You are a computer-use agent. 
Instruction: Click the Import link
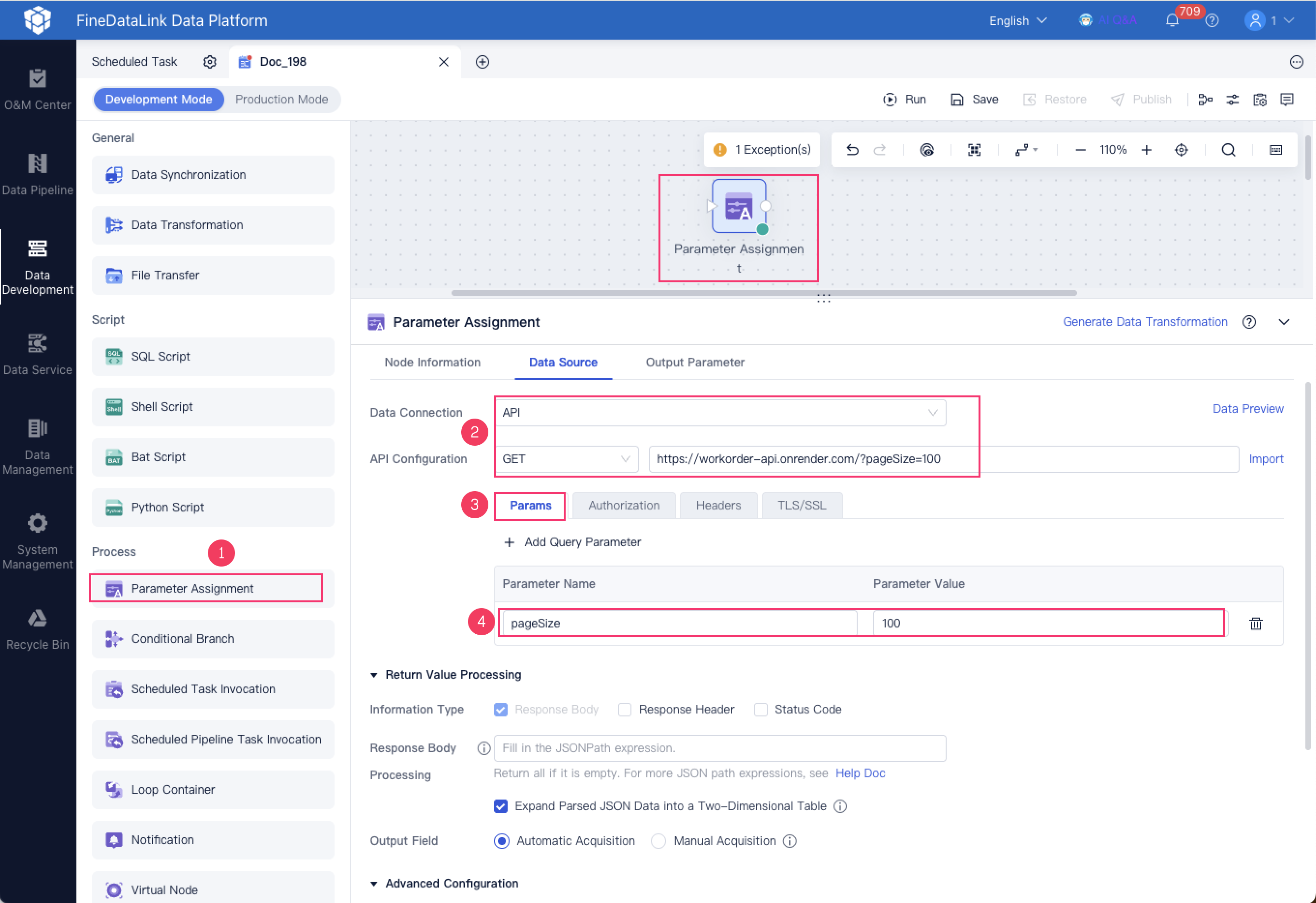click(x=1266, y=459)
